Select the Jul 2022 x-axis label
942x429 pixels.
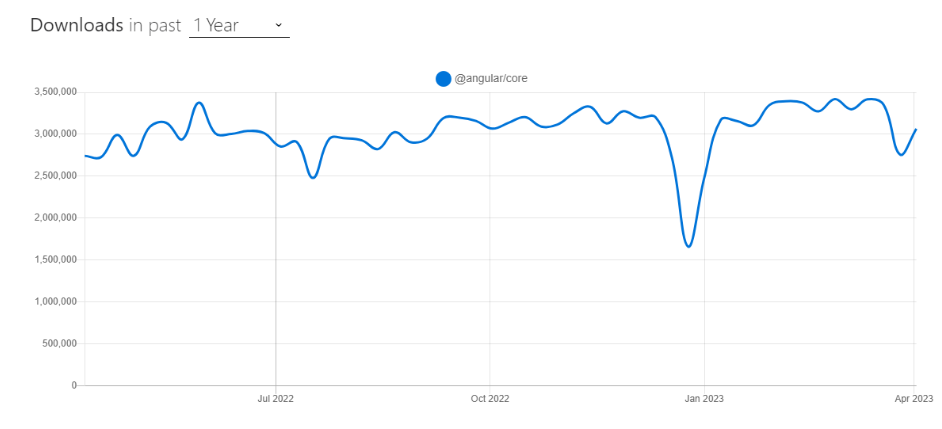coord(276,398)
